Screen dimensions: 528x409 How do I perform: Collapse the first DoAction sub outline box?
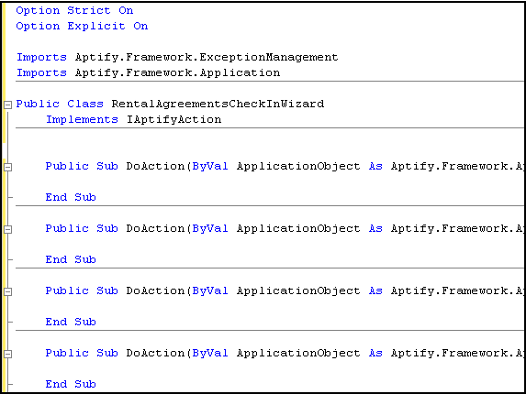[x=8, y=167]
